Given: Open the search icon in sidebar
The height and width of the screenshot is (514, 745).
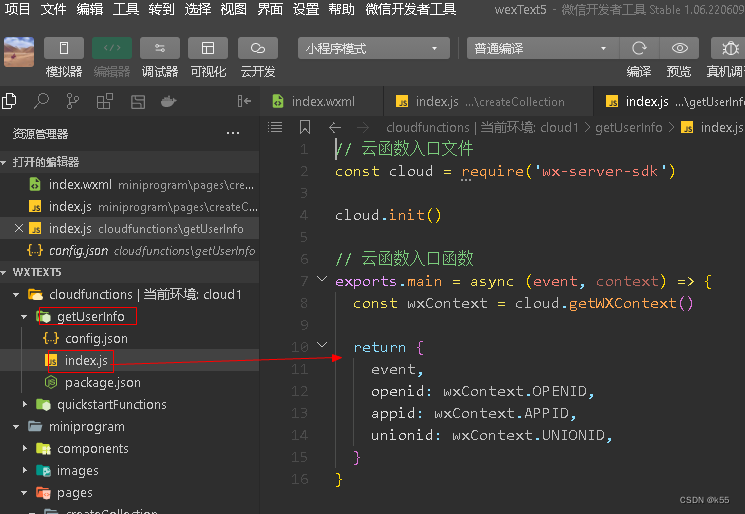Looking at the screenshot, I should 41,101.
